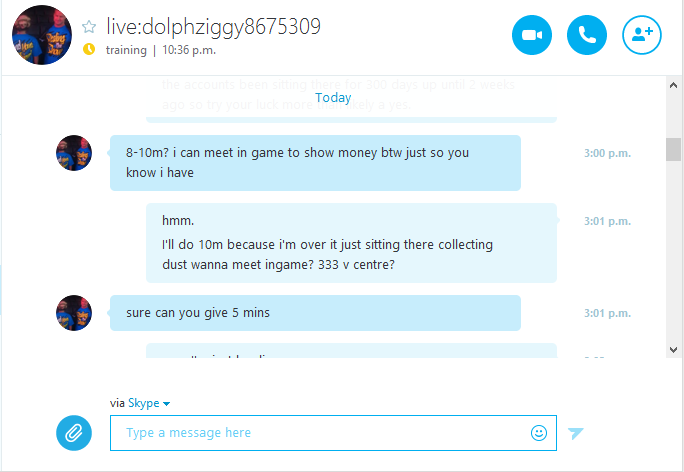Image resolution: width=684 pixels, height=472 pixels.
Task: Toggle favorite star for live:dolphziggy8675309
Action: [x=89, y=27]
